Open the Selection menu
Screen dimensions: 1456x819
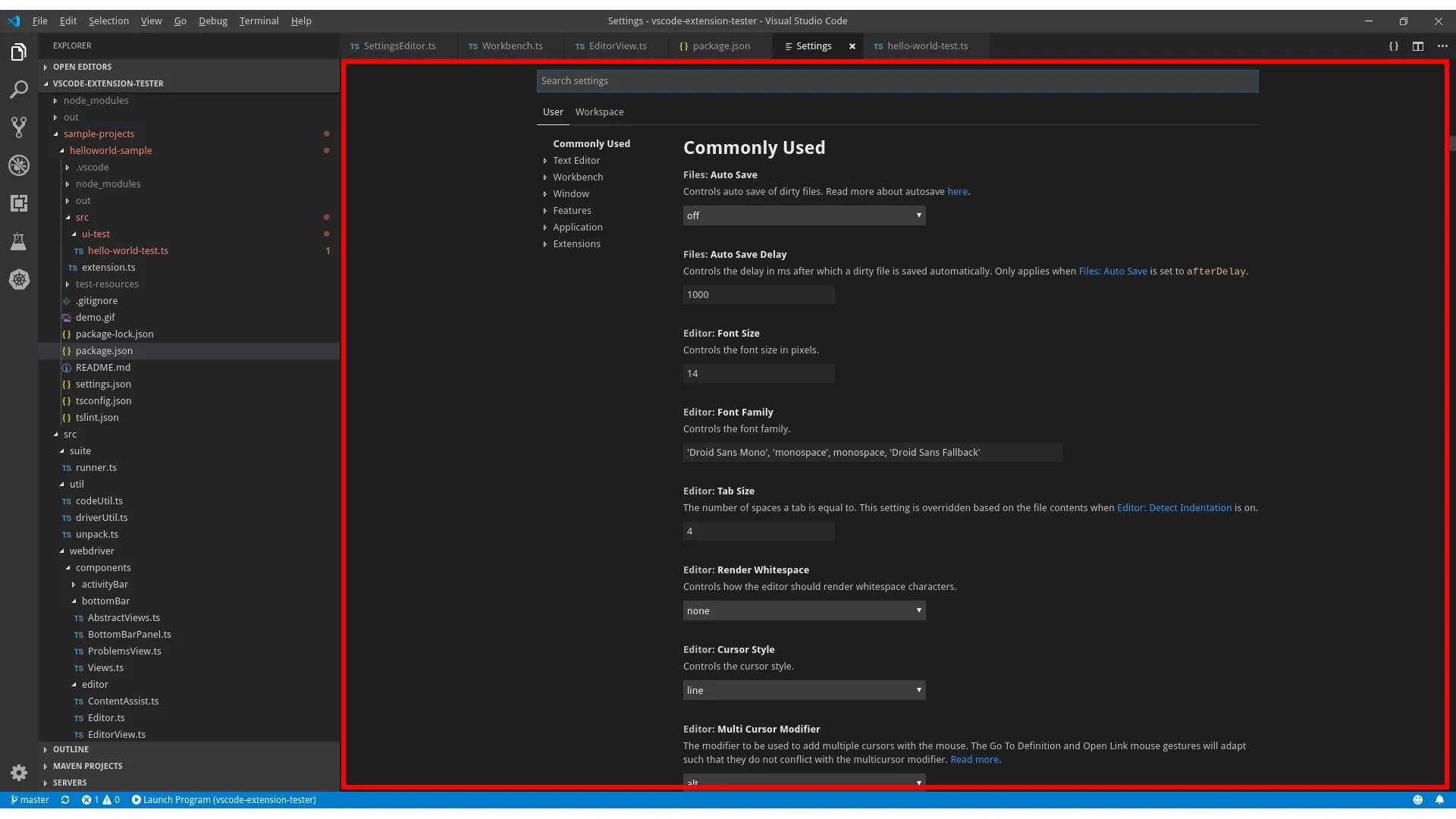click(108, 21)
